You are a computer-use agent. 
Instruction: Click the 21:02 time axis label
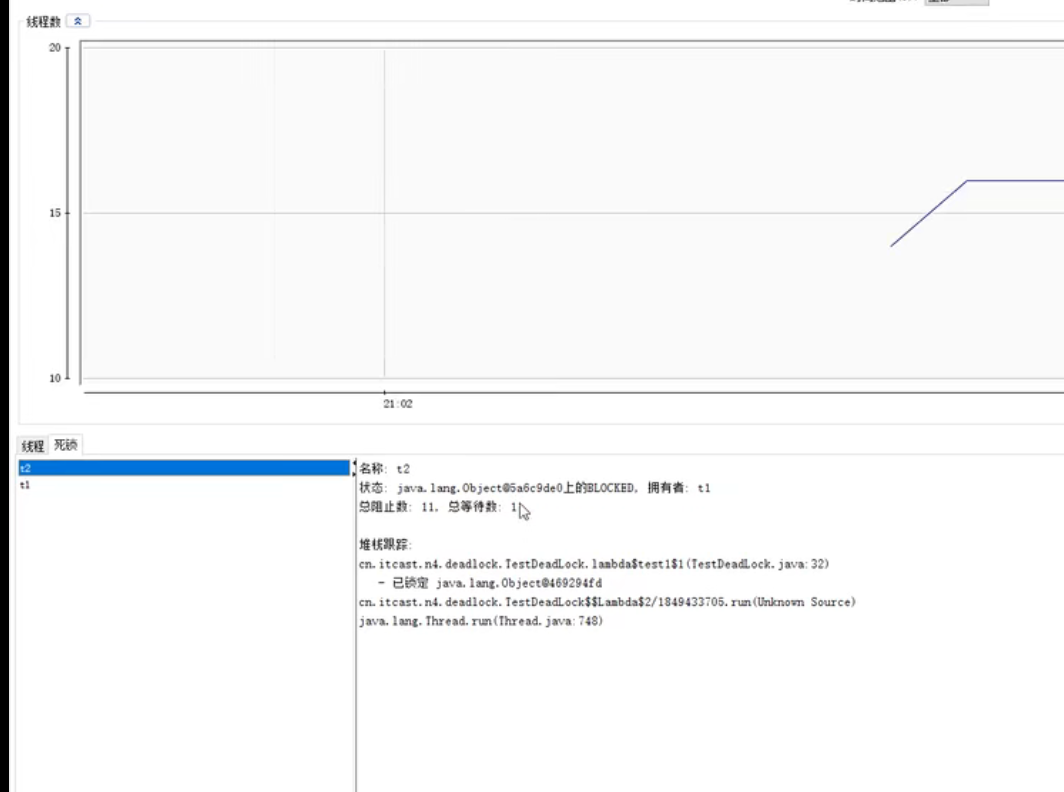pos(398,404)
